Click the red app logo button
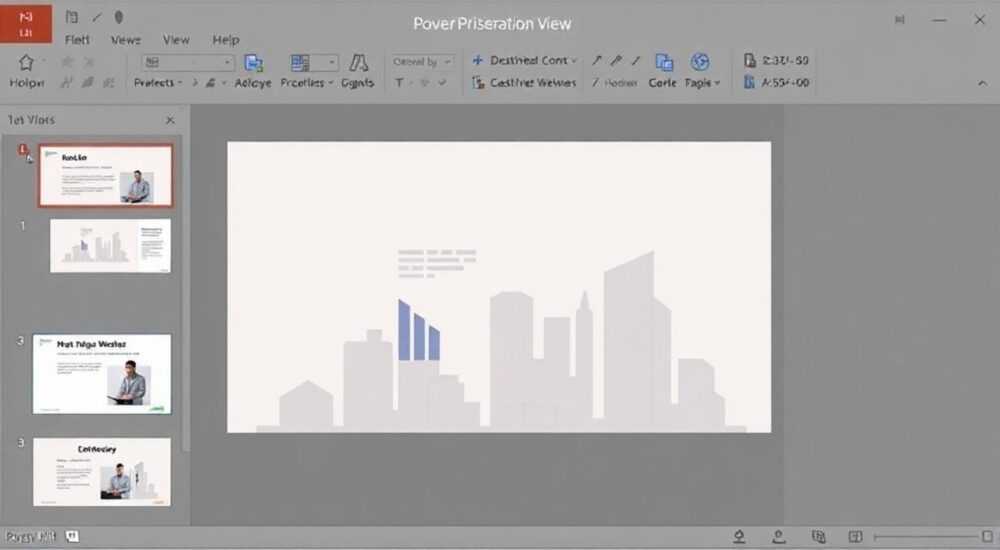The height and width of the screenshot is (550, 1000). [x=26, y=24]
